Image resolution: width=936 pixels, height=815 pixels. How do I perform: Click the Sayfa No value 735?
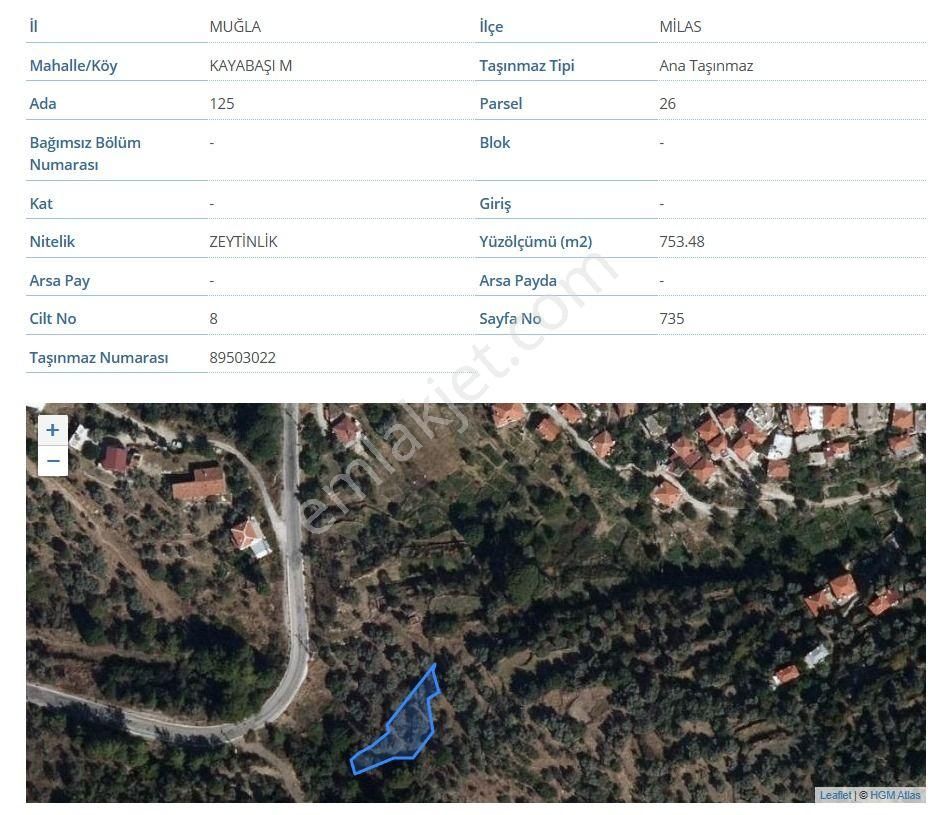pos(672,318)
